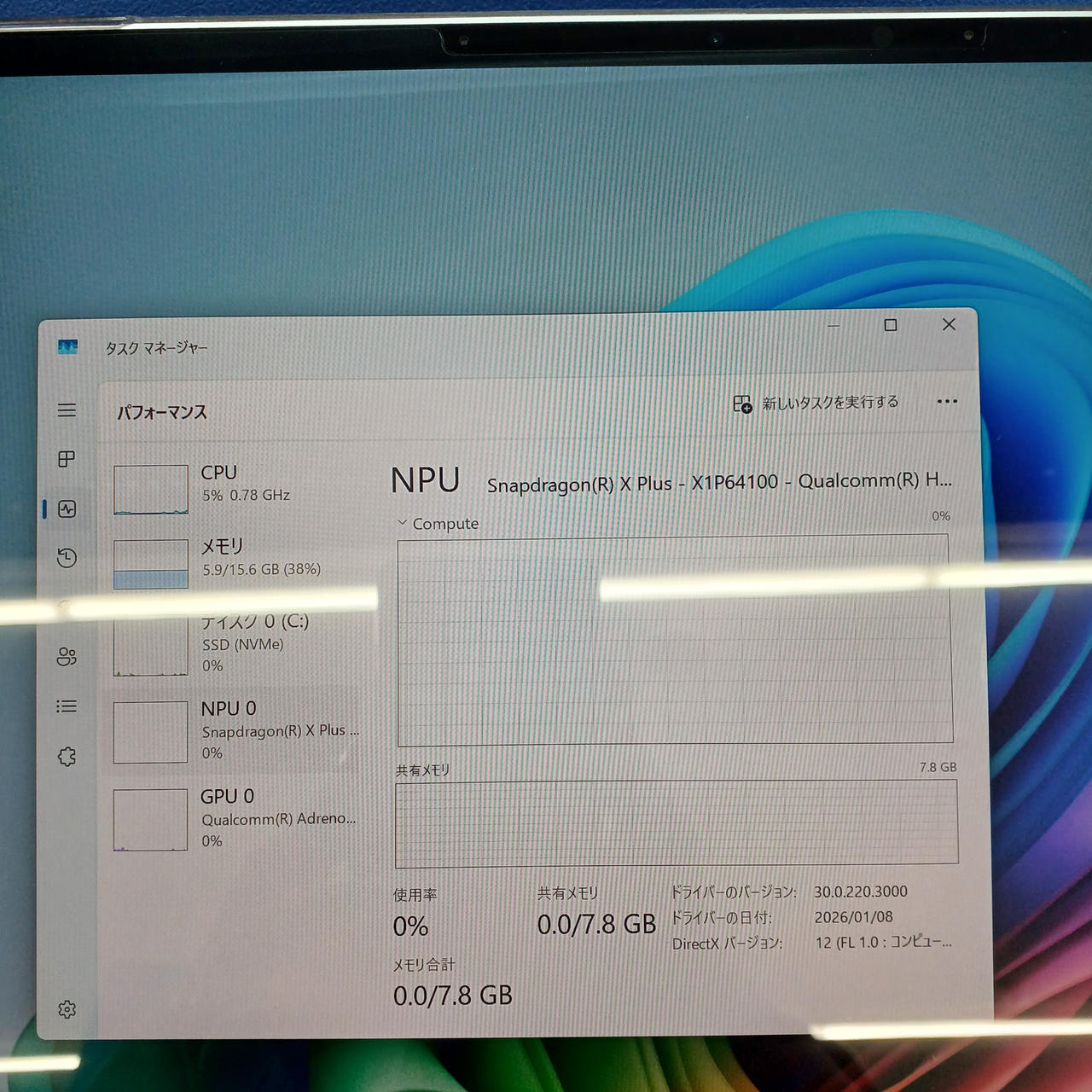Open the hamburger navigation menu

(x=67, y=410)
